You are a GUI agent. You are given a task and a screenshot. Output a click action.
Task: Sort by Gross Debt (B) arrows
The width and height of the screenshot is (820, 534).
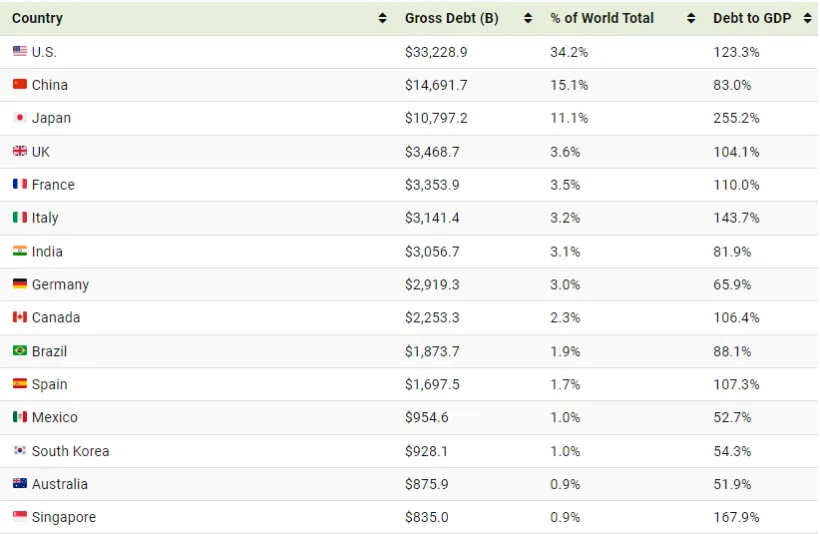coord(528,18)
